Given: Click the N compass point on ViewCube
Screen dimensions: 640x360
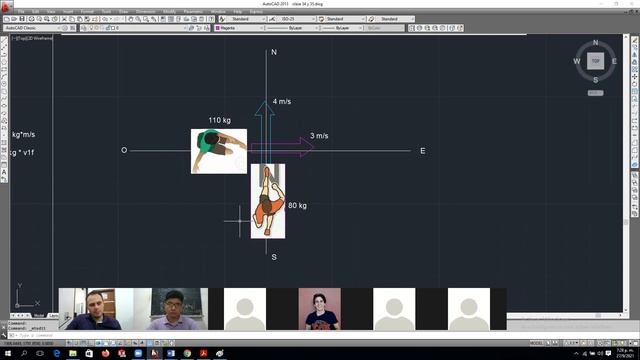Looking at the screenshot, I should pyautogui.click(x=596, y=42).
